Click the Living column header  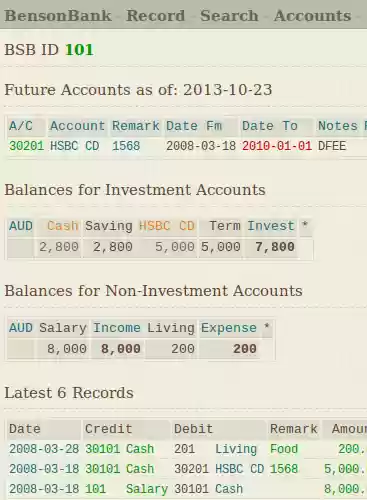[171, 328]
